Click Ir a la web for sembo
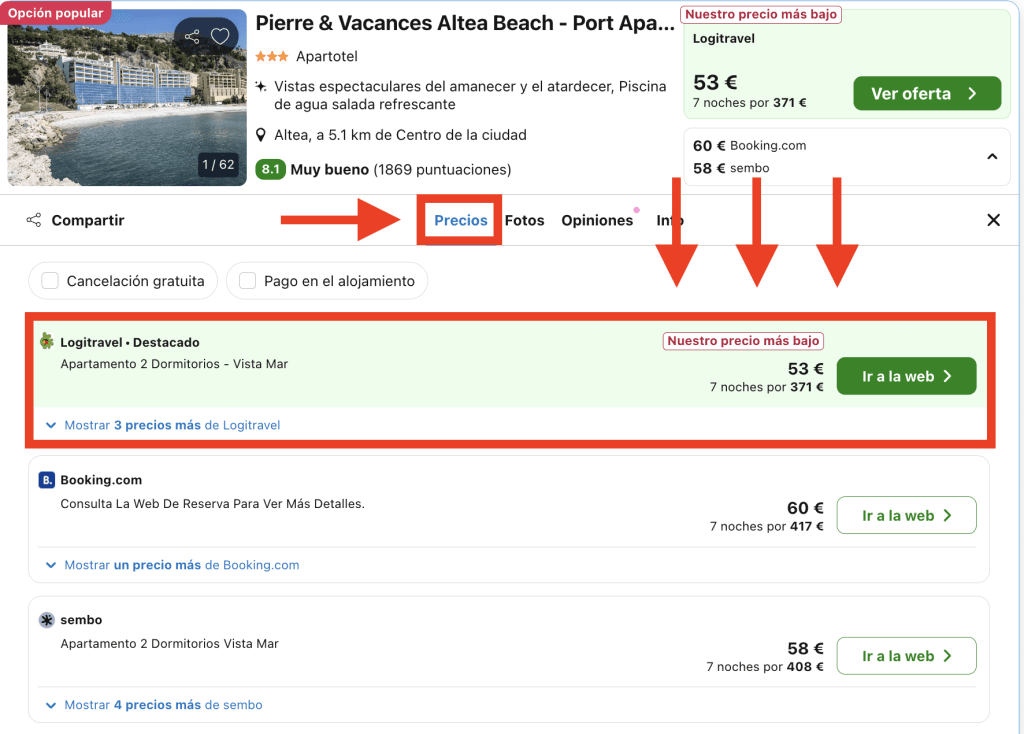The image size is (1024, 734). click(x=906, y=656)
